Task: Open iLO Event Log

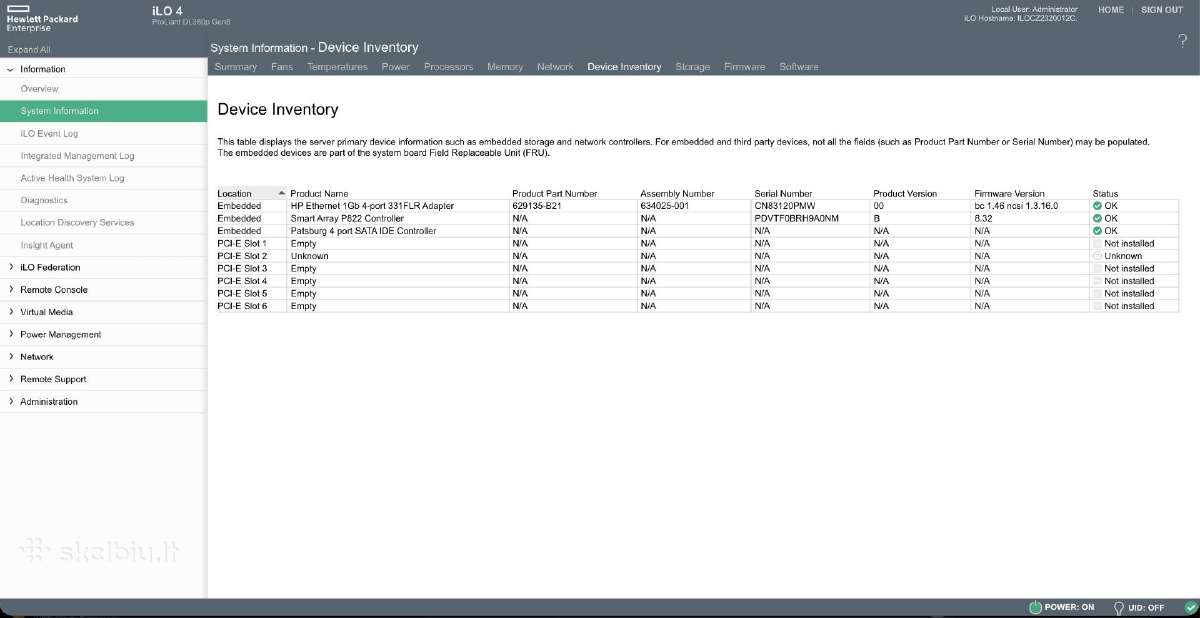Action: point(49,133)
